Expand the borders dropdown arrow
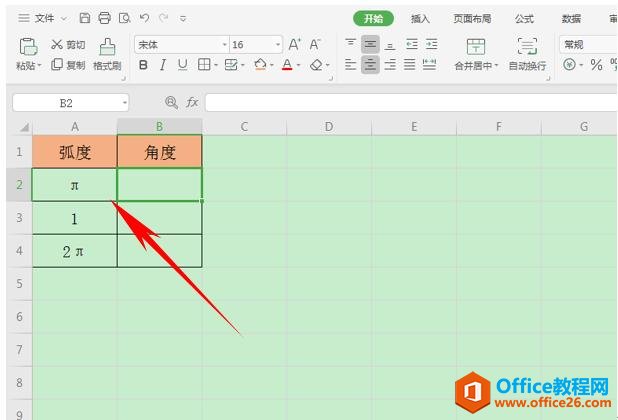Image resolution: width=618 pixels, height=420 pixels. pyautogui.click(x=216, y=65)
